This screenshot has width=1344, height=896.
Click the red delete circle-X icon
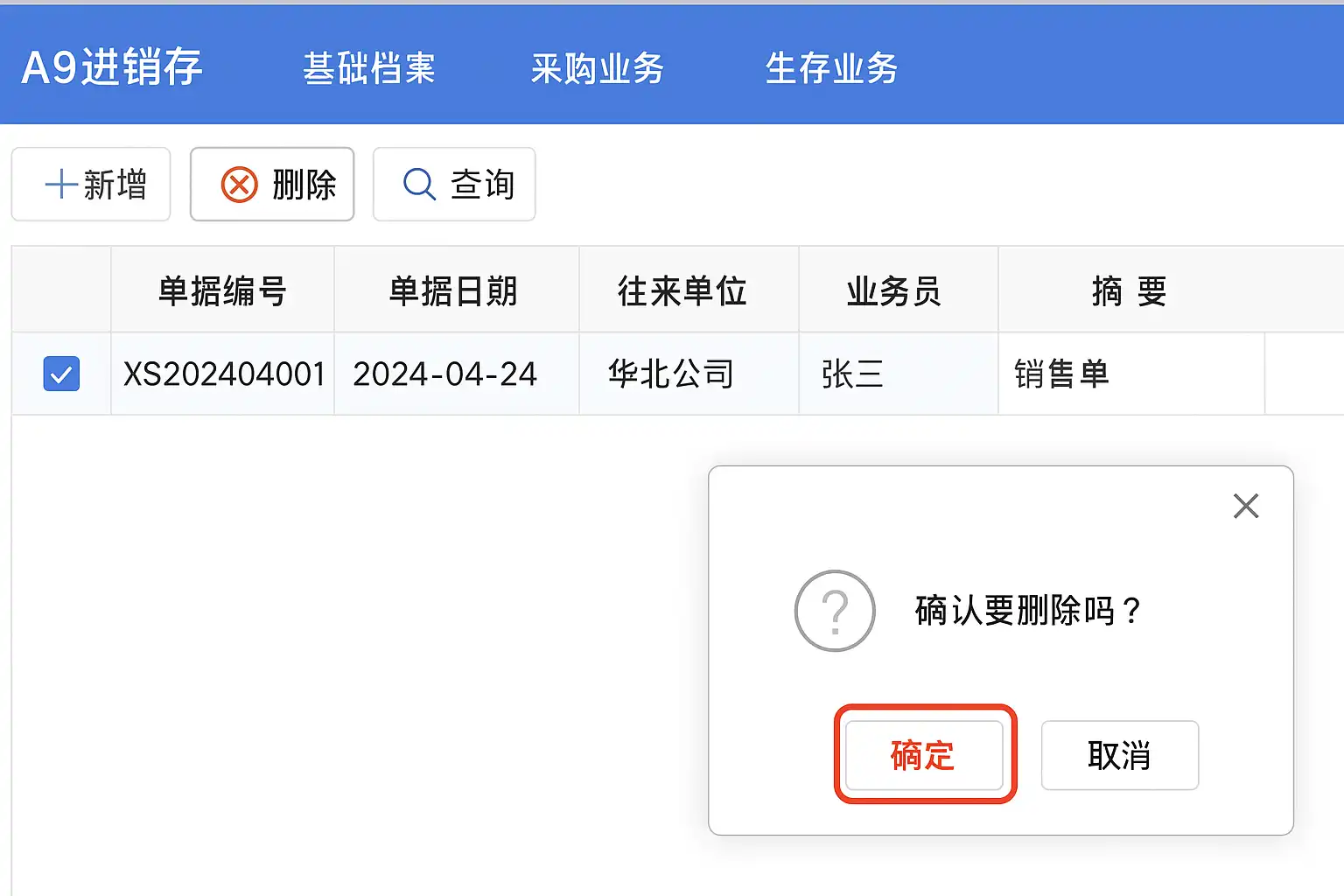coord(239,185)
